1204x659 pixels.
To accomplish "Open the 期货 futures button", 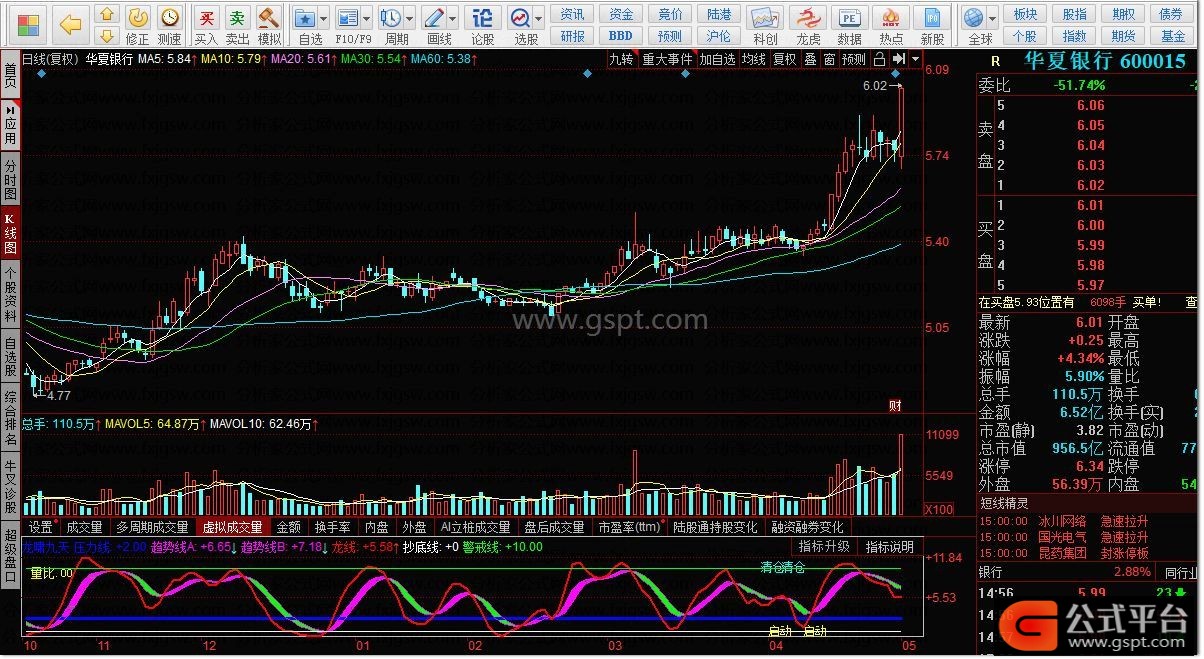I will click(1123, 36).
